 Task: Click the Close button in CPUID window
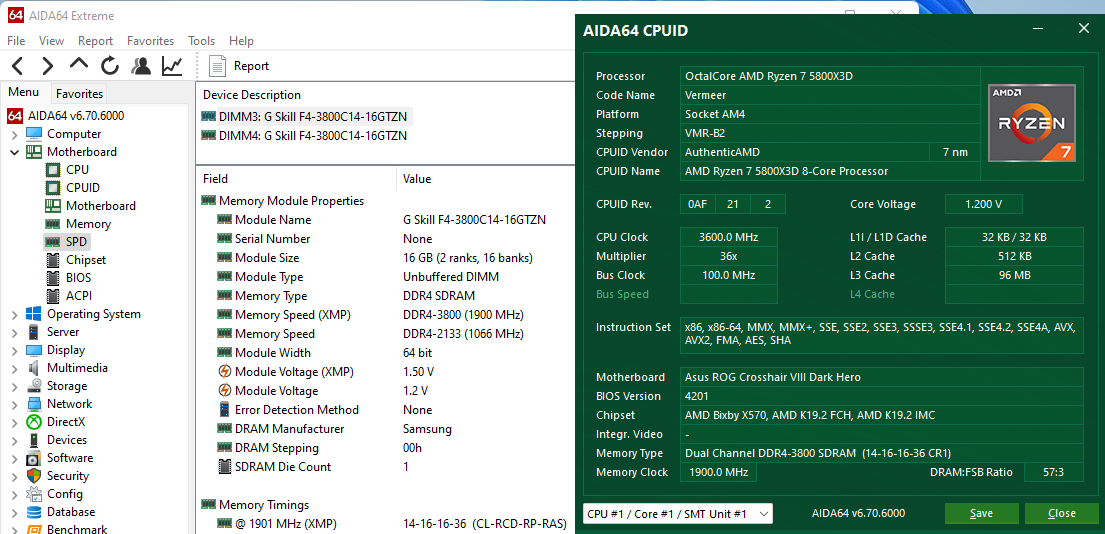tap(1061, 513)
